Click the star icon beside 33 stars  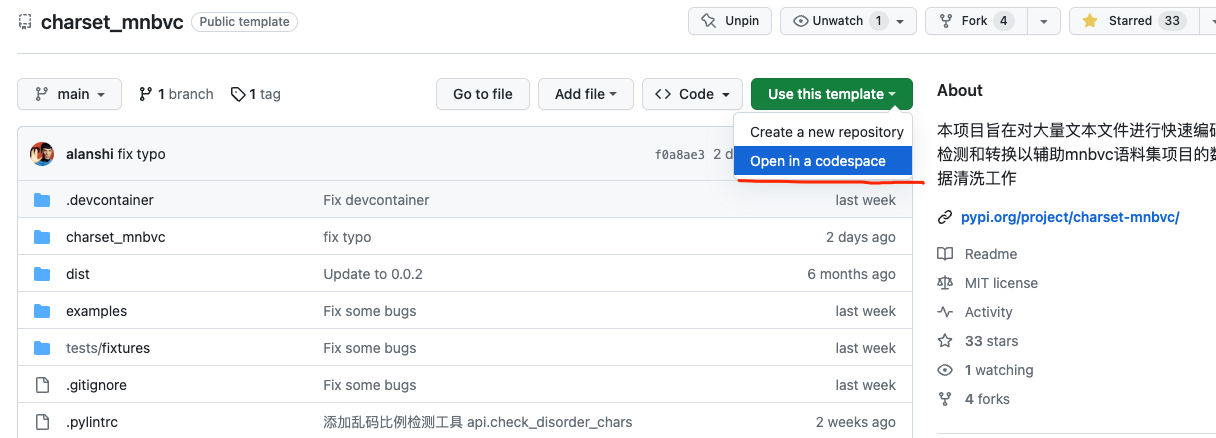[945, 341]
